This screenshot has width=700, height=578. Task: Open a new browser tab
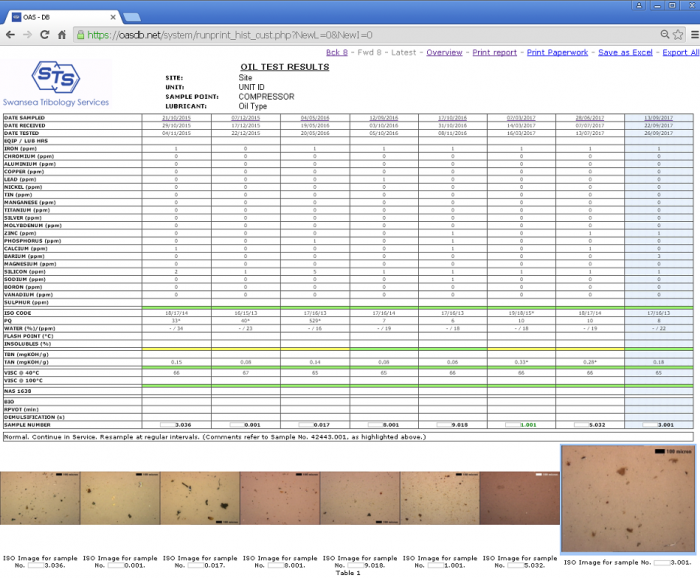coord(133,17)
